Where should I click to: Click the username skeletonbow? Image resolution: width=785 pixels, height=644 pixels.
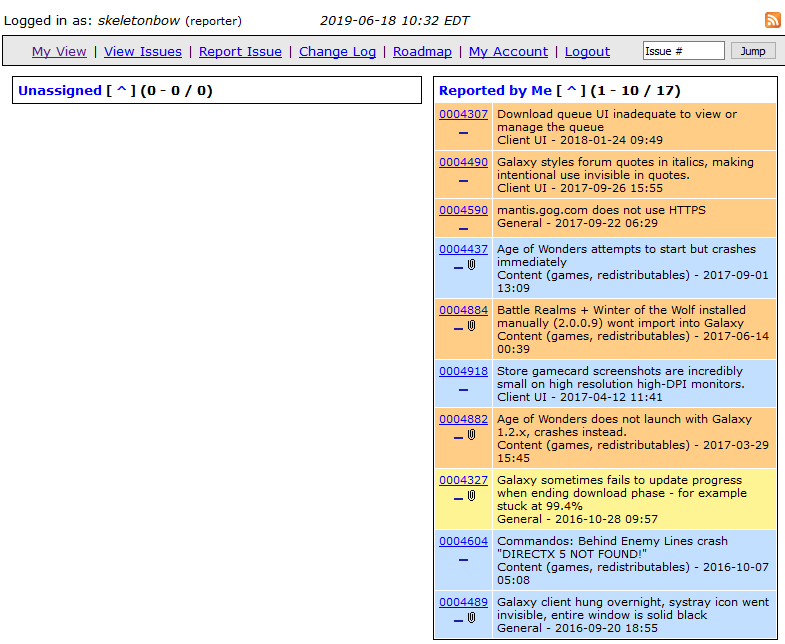[139, 21]
